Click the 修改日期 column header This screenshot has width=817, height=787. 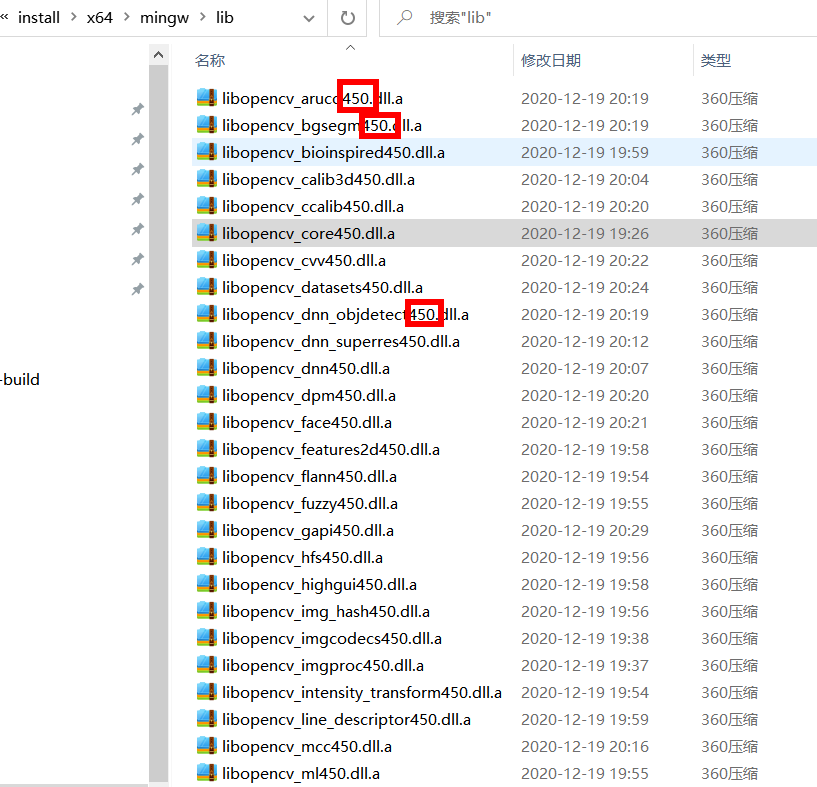point(551,60)
